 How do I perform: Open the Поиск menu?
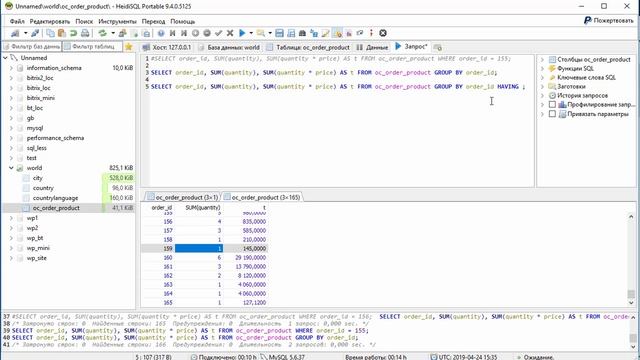(x=84, y=21)
